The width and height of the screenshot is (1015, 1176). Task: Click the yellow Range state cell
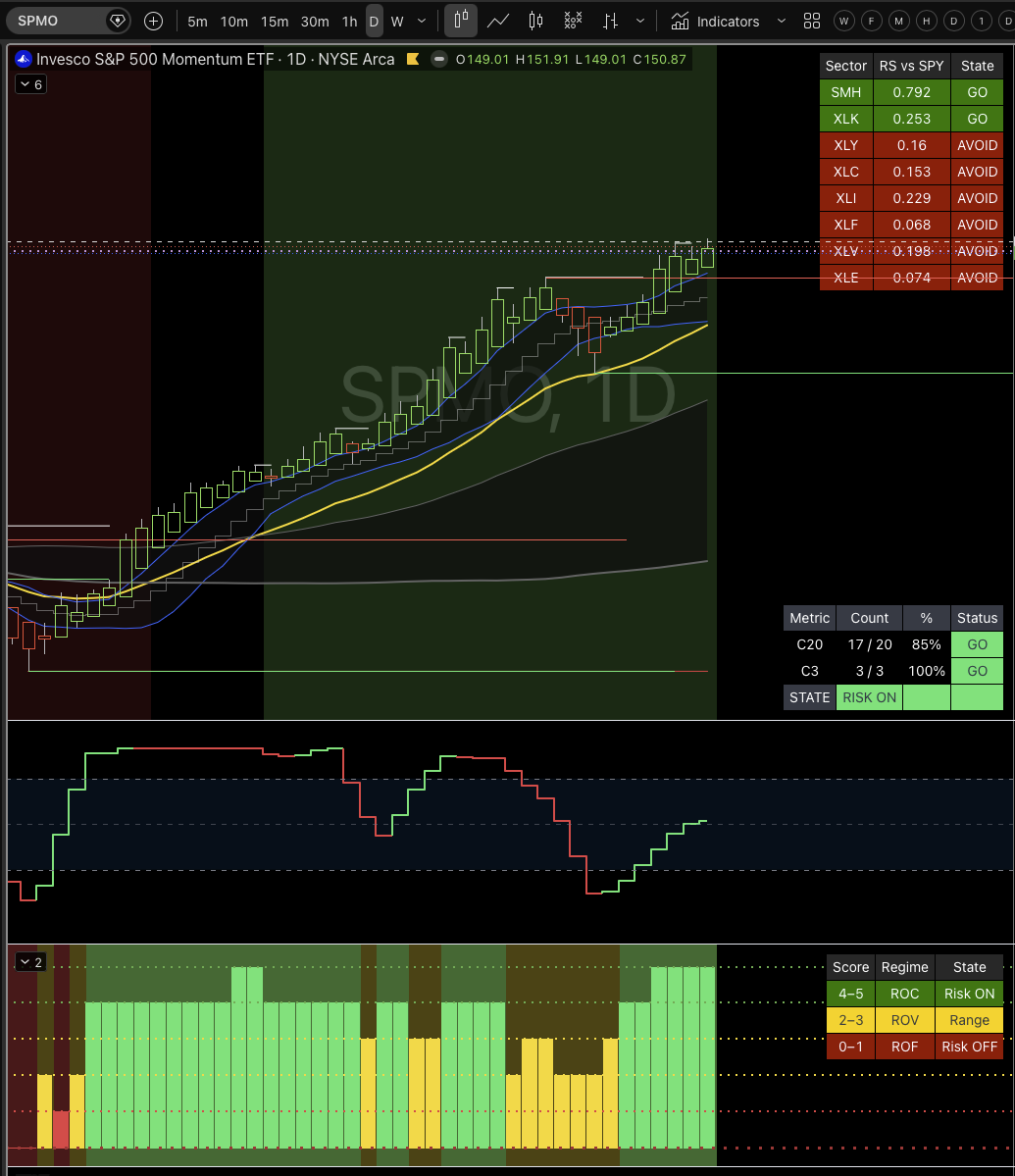[x=969, y=1020]
